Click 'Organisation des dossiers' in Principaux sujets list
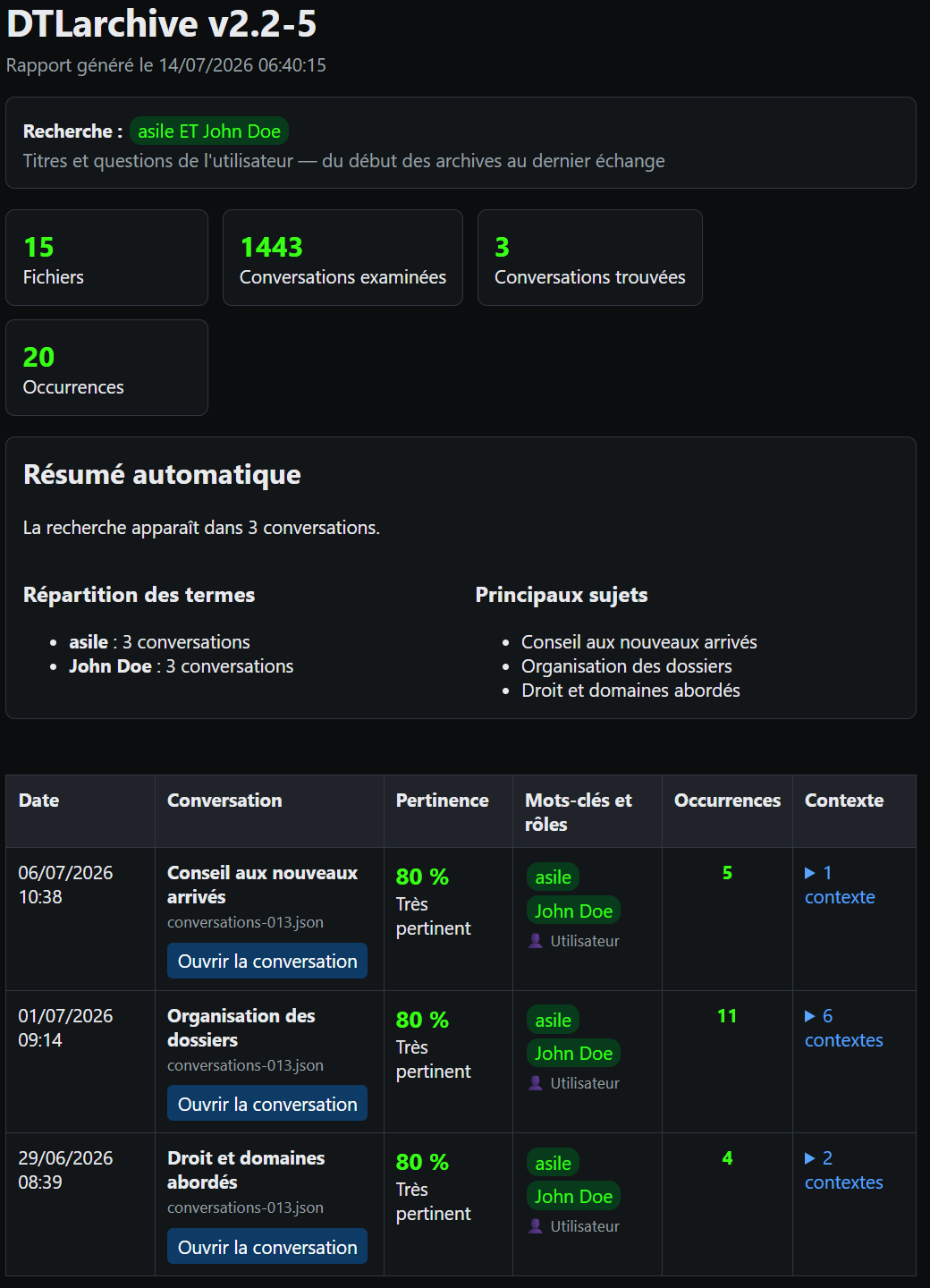930x1288 pixels. (x=627, y=666)
